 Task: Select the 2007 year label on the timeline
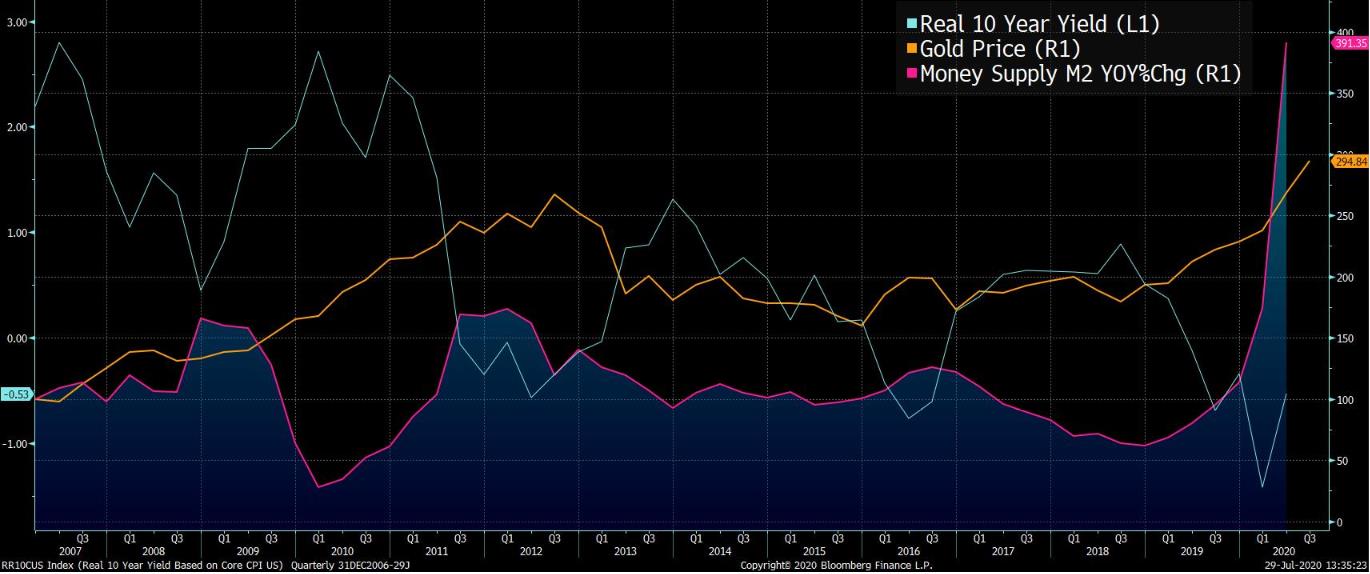[x=70, y=551]
